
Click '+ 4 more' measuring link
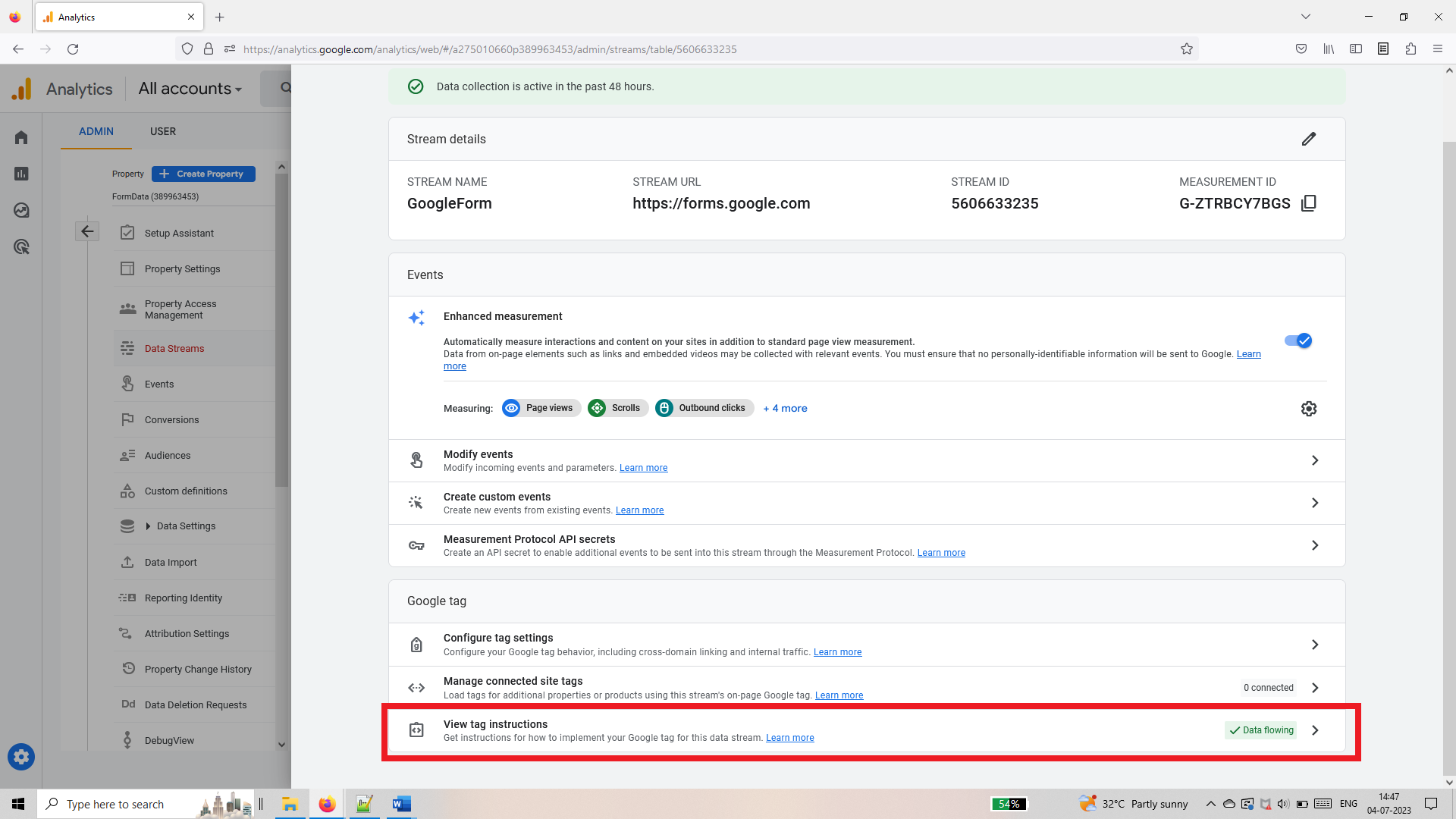785,408
